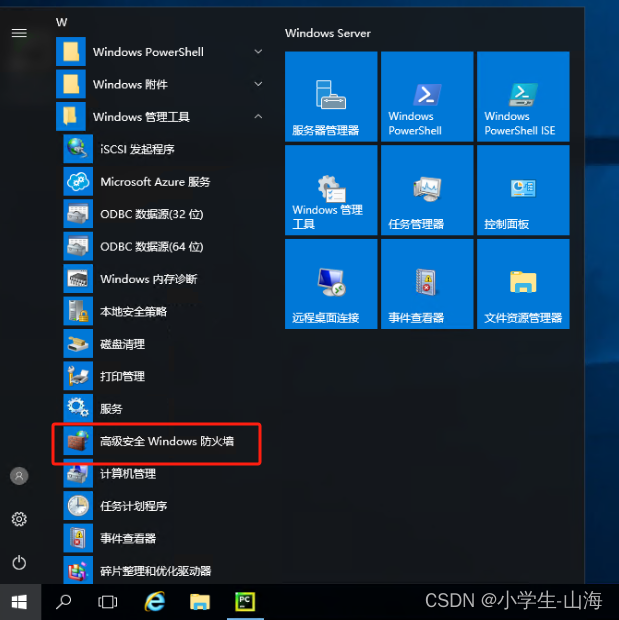Open the 本地安全策略 padlock icon

click(78, 311)
